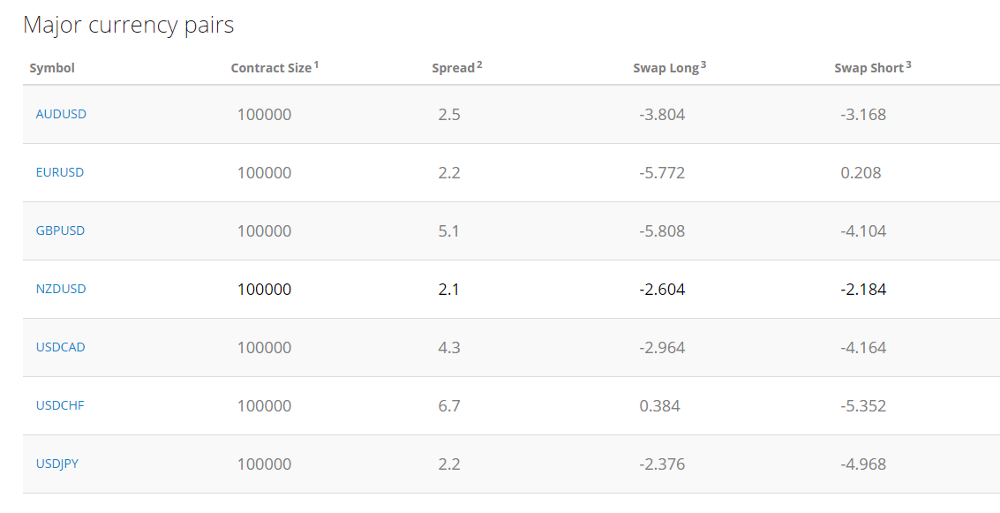
Task: Open the NZDUSD symbol link
Action: 61,288
